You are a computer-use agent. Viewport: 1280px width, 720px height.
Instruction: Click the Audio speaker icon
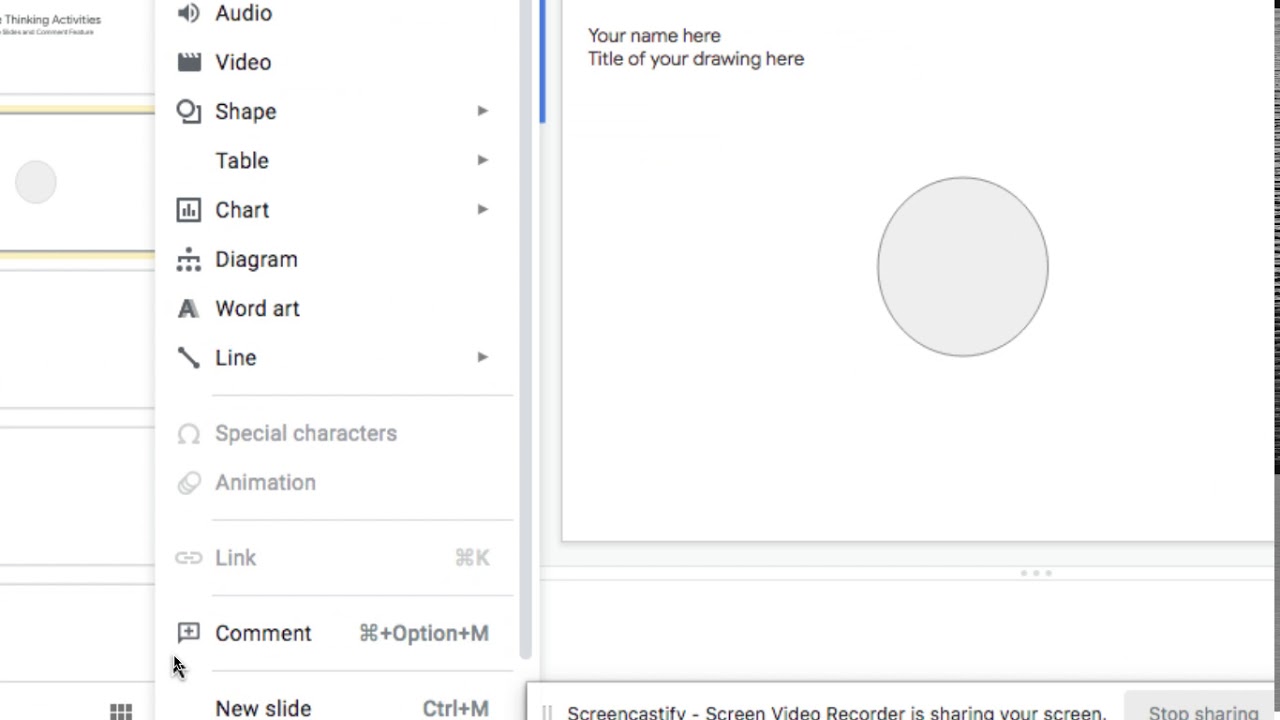(188, 13)
